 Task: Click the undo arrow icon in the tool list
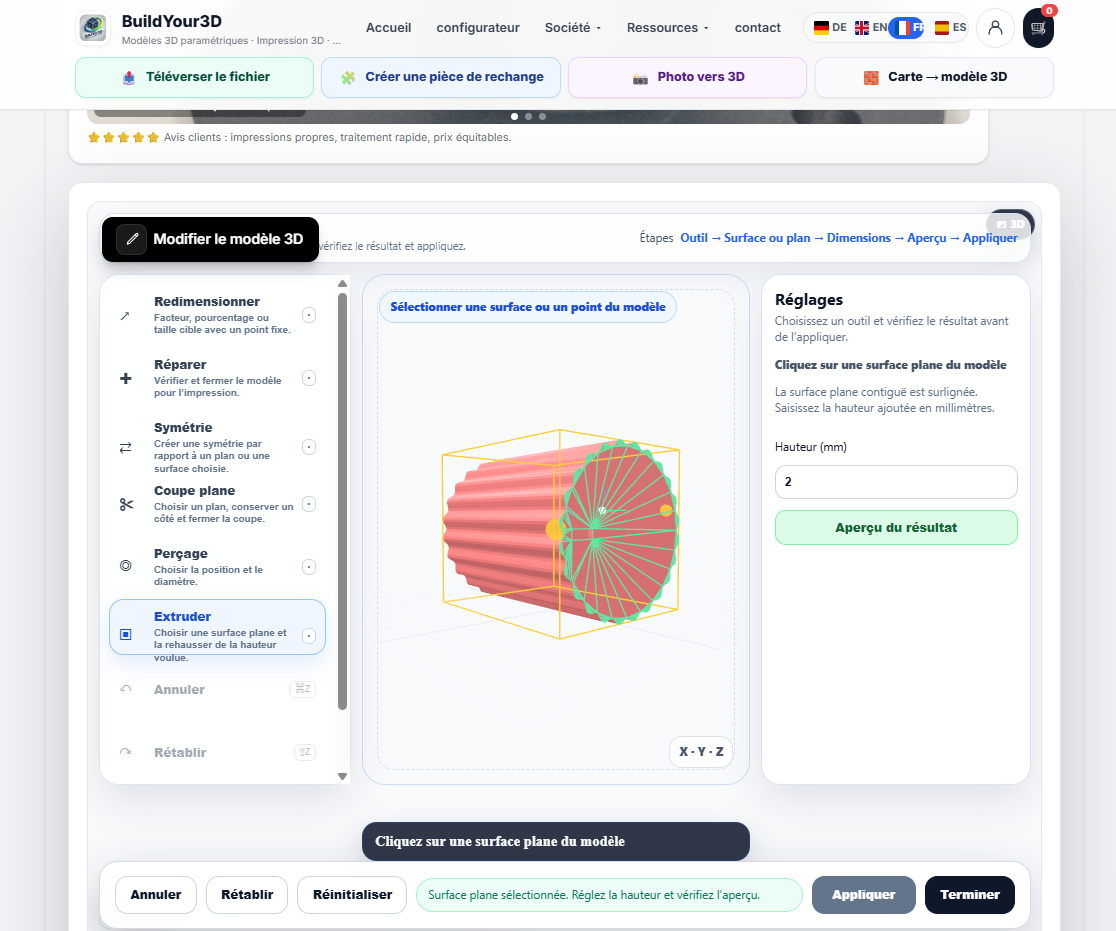(x=125, y=689)
